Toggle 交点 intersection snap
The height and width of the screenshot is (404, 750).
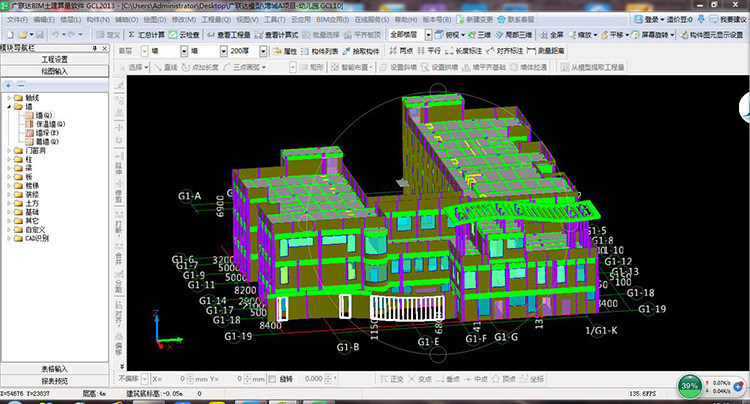coord(420,379)
